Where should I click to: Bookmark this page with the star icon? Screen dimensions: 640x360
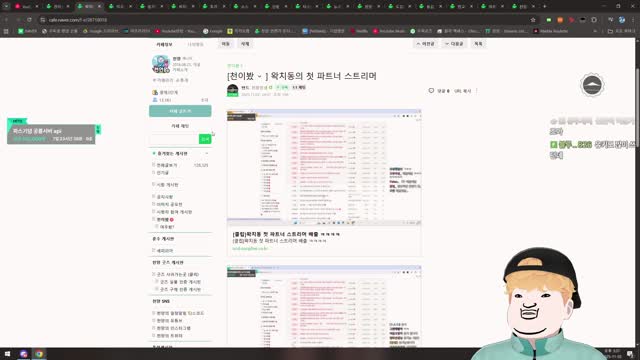click(533, 20)
